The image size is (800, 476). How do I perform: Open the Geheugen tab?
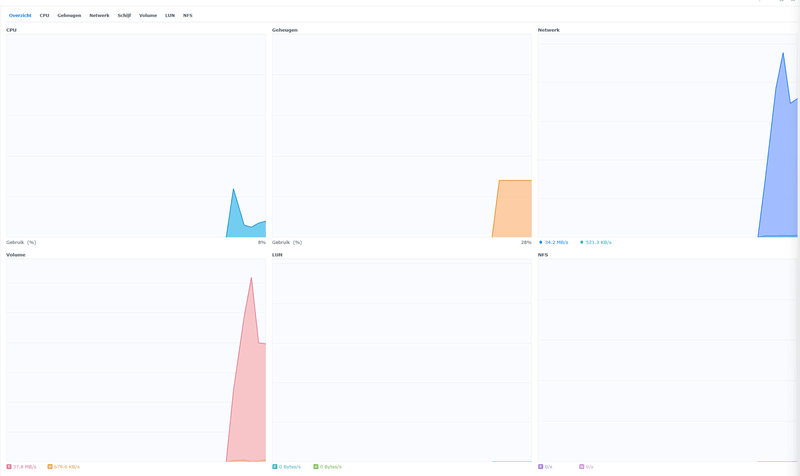click(69, 15)
